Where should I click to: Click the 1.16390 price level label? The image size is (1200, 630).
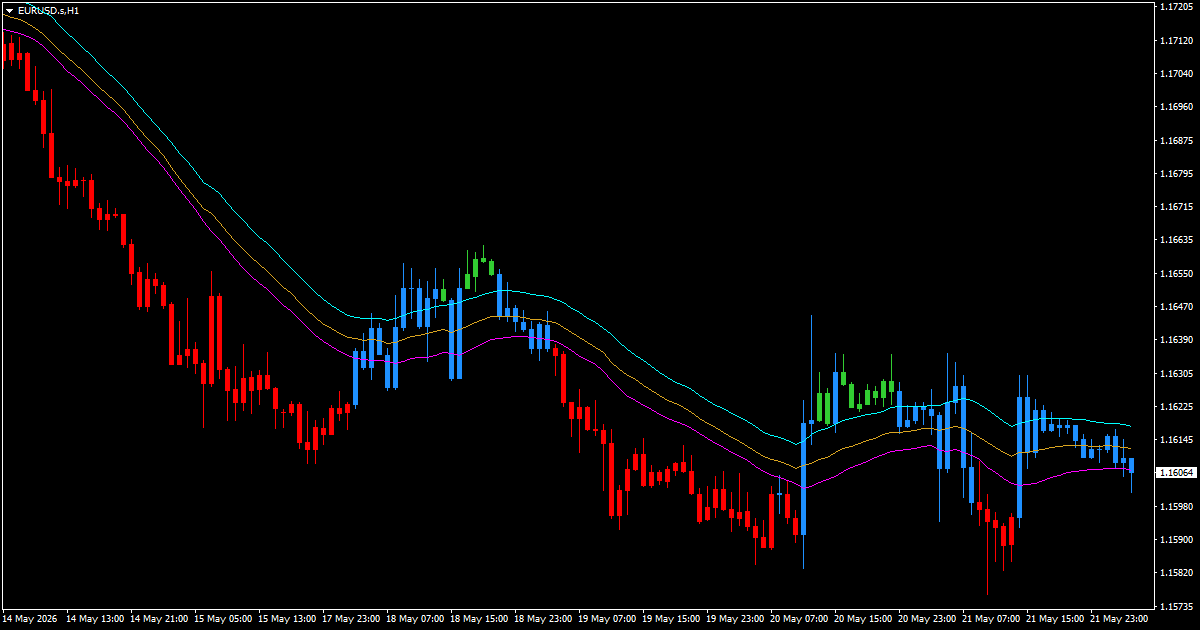(1175, 340)
